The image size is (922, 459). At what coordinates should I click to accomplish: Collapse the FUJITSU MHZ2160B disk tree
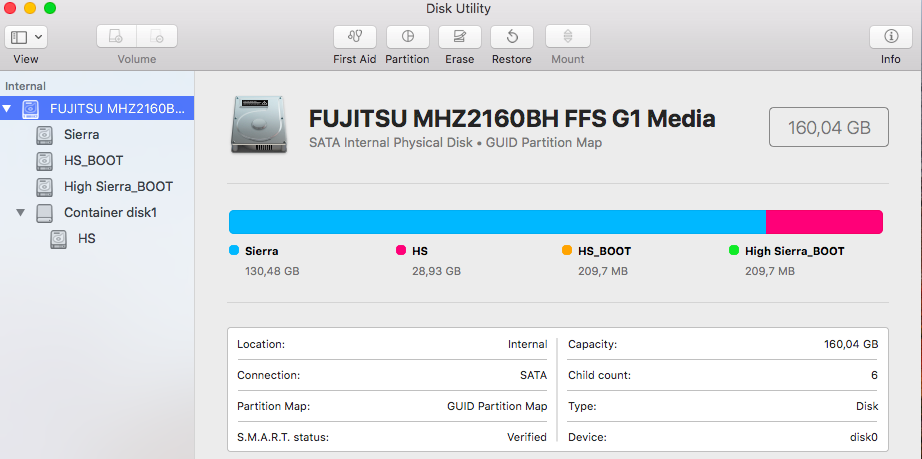7,109
